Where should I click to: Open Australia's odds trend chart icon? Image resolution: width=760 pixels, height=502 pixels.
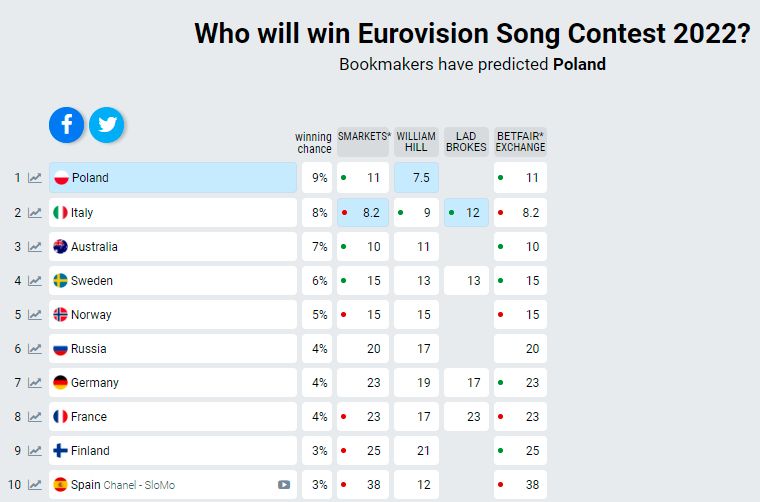35,247
